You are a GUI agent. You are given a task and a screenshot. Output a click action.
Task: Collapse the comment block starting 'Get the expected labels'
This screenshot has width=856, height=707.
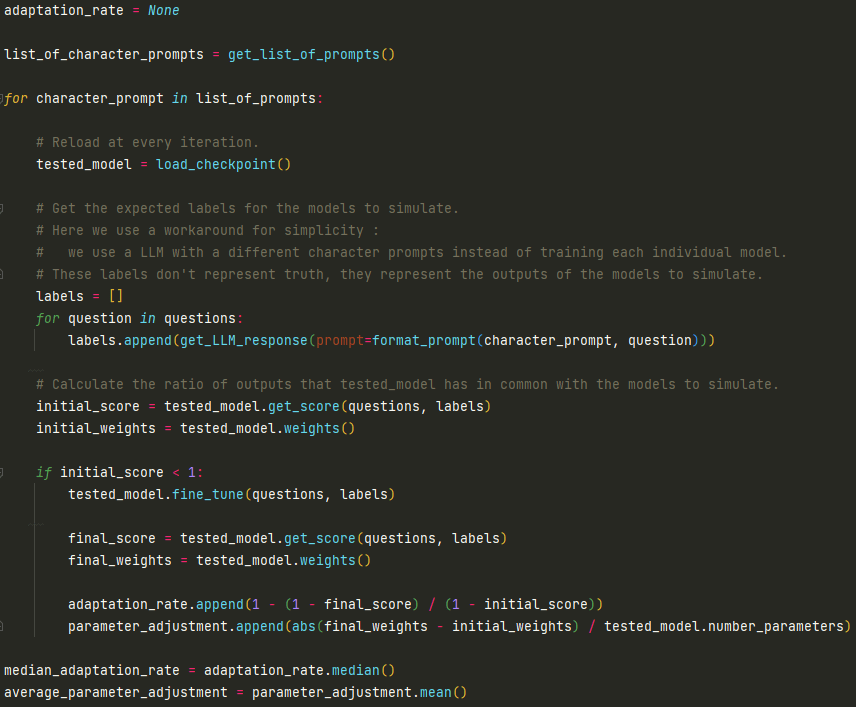click(3, 208)
